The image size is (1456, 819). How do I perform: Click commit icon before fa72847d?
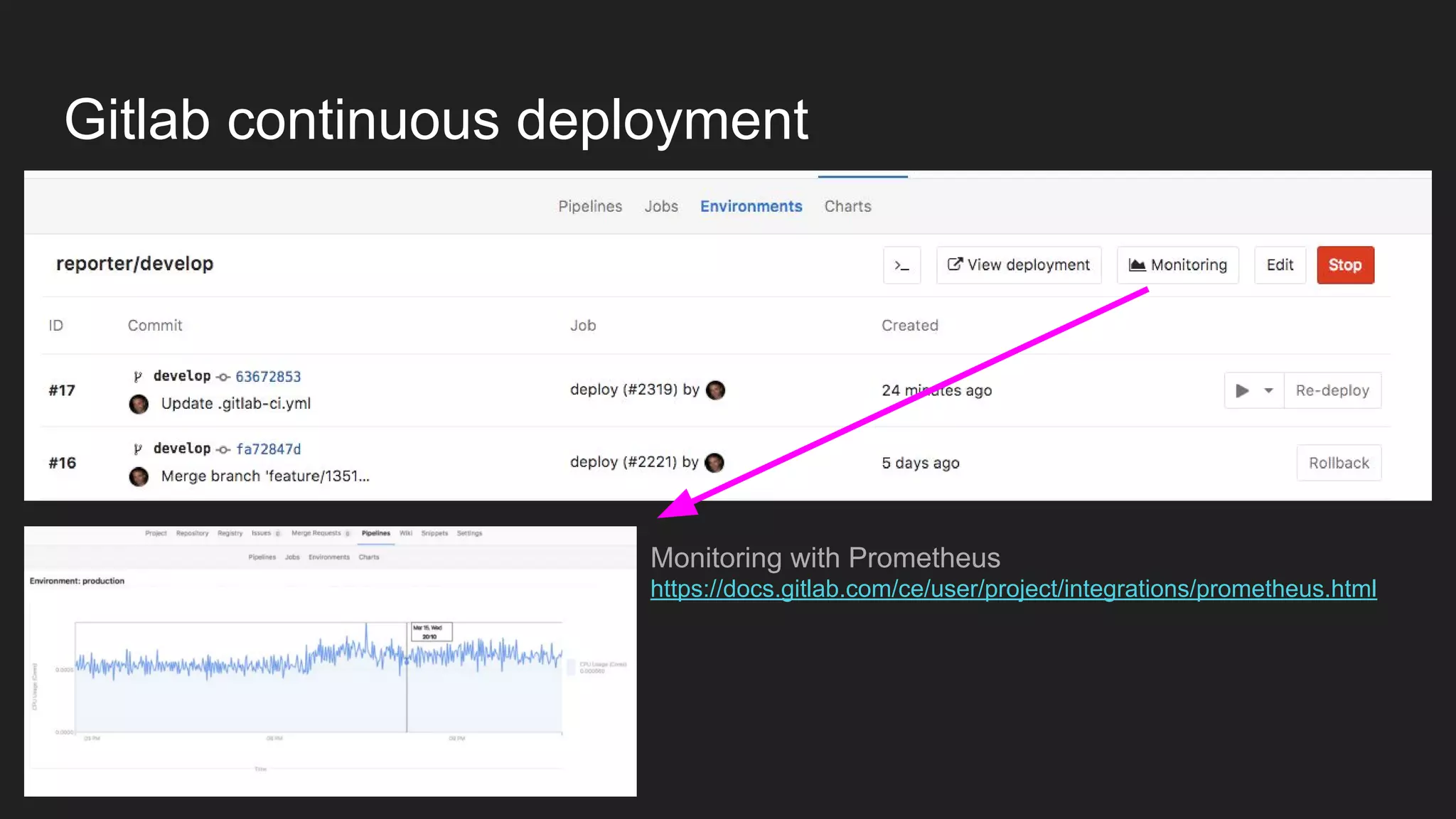point(223,450)
